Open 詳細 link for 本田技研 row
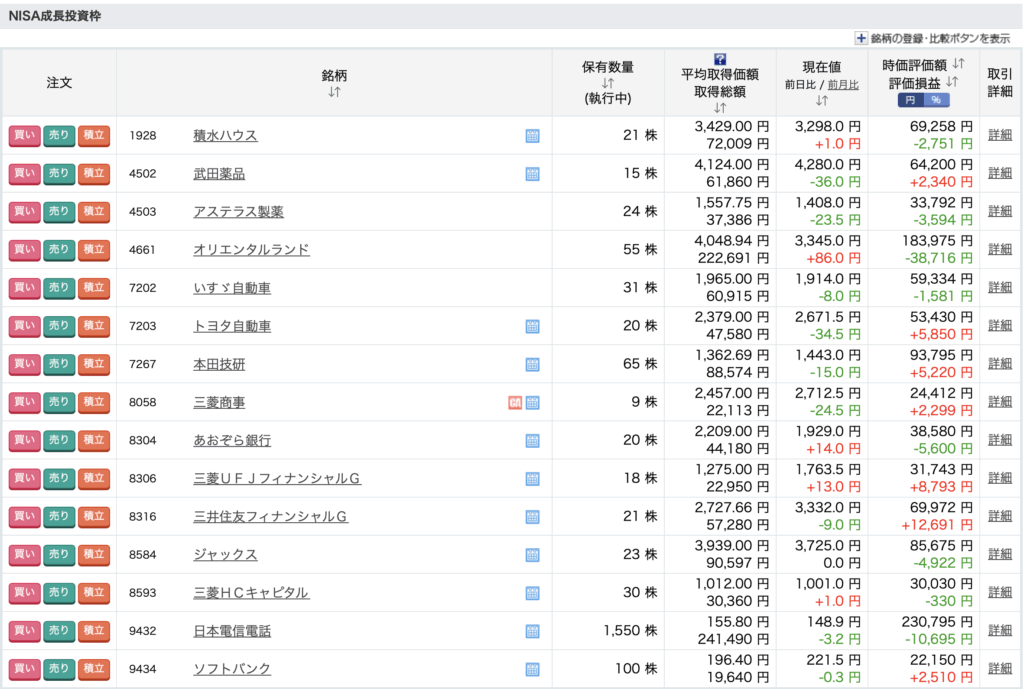1024x689 pixels. (999, 364)
